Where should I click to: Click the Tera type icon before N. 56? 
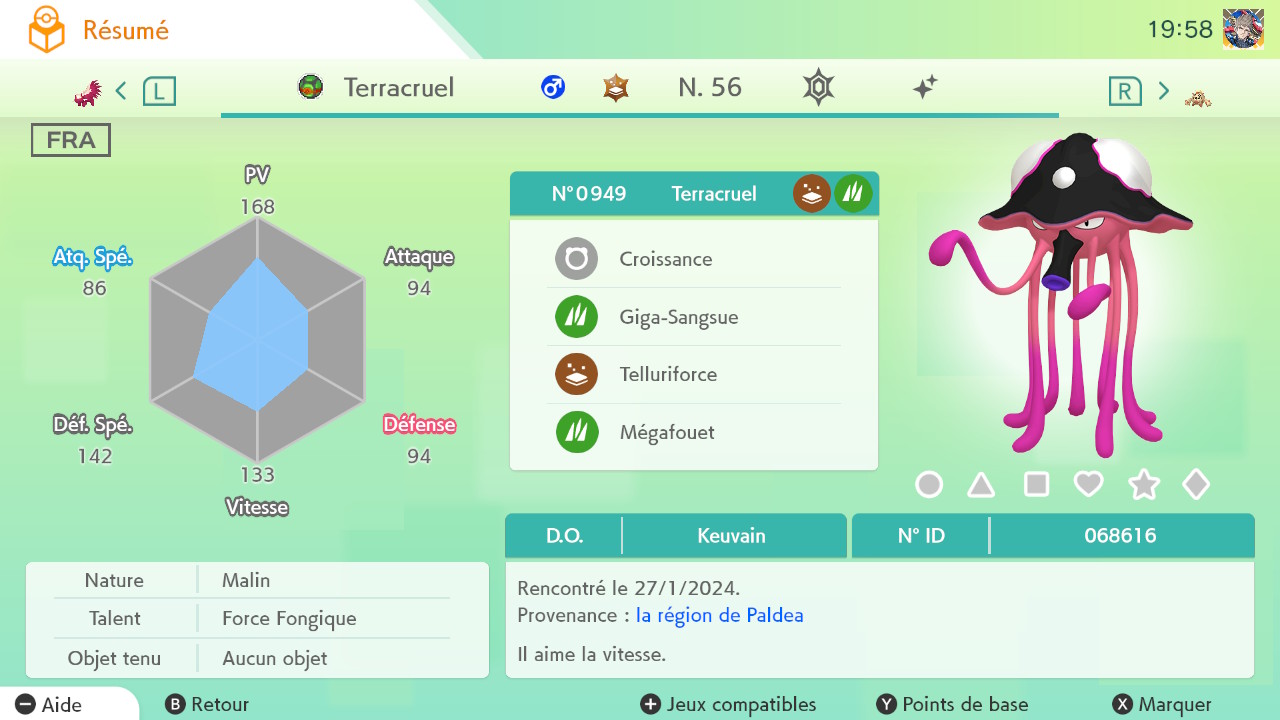pyautogui.click(x=616, y=88)
